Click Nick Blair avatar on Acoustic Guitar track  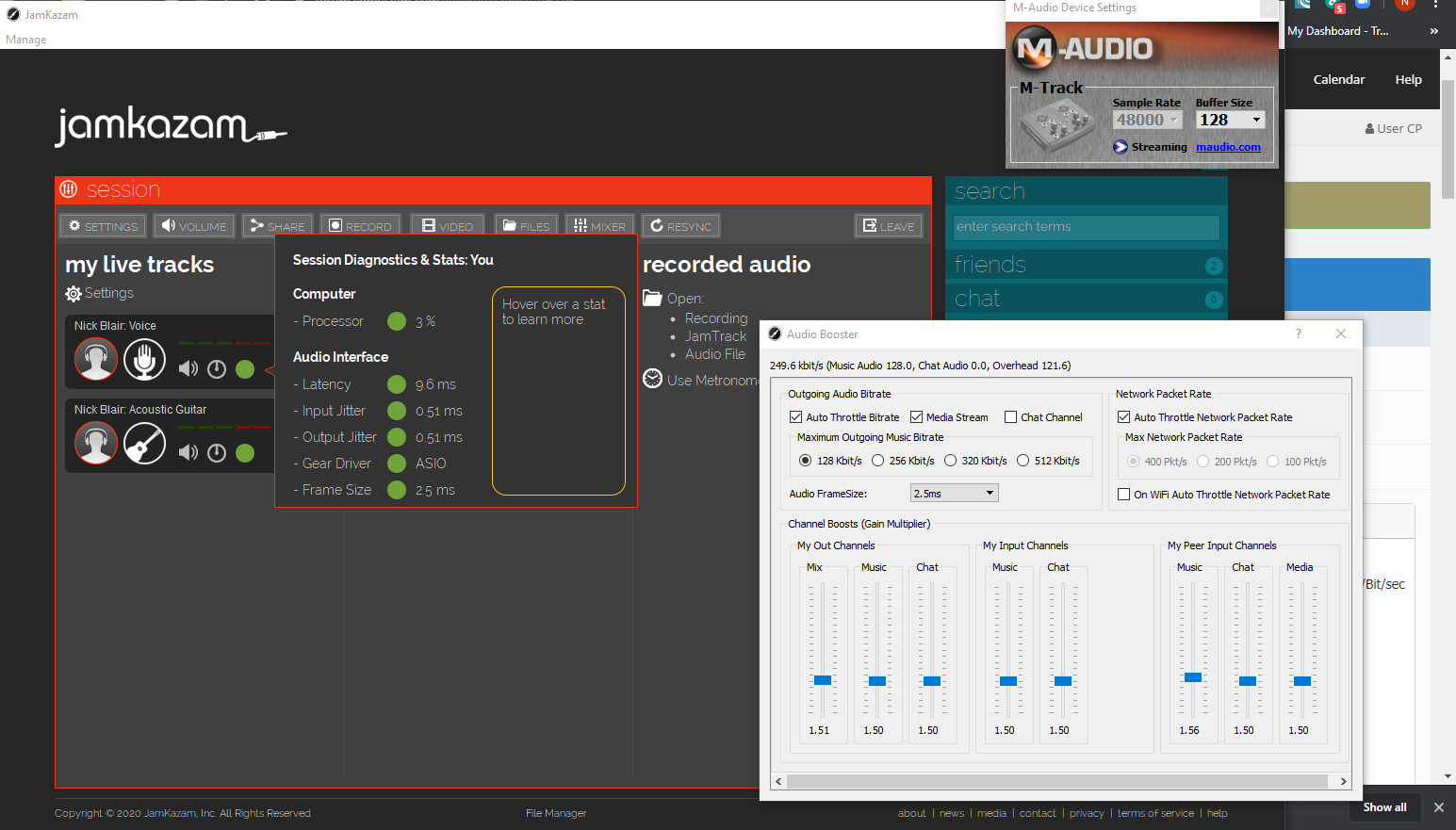(96, 444)
